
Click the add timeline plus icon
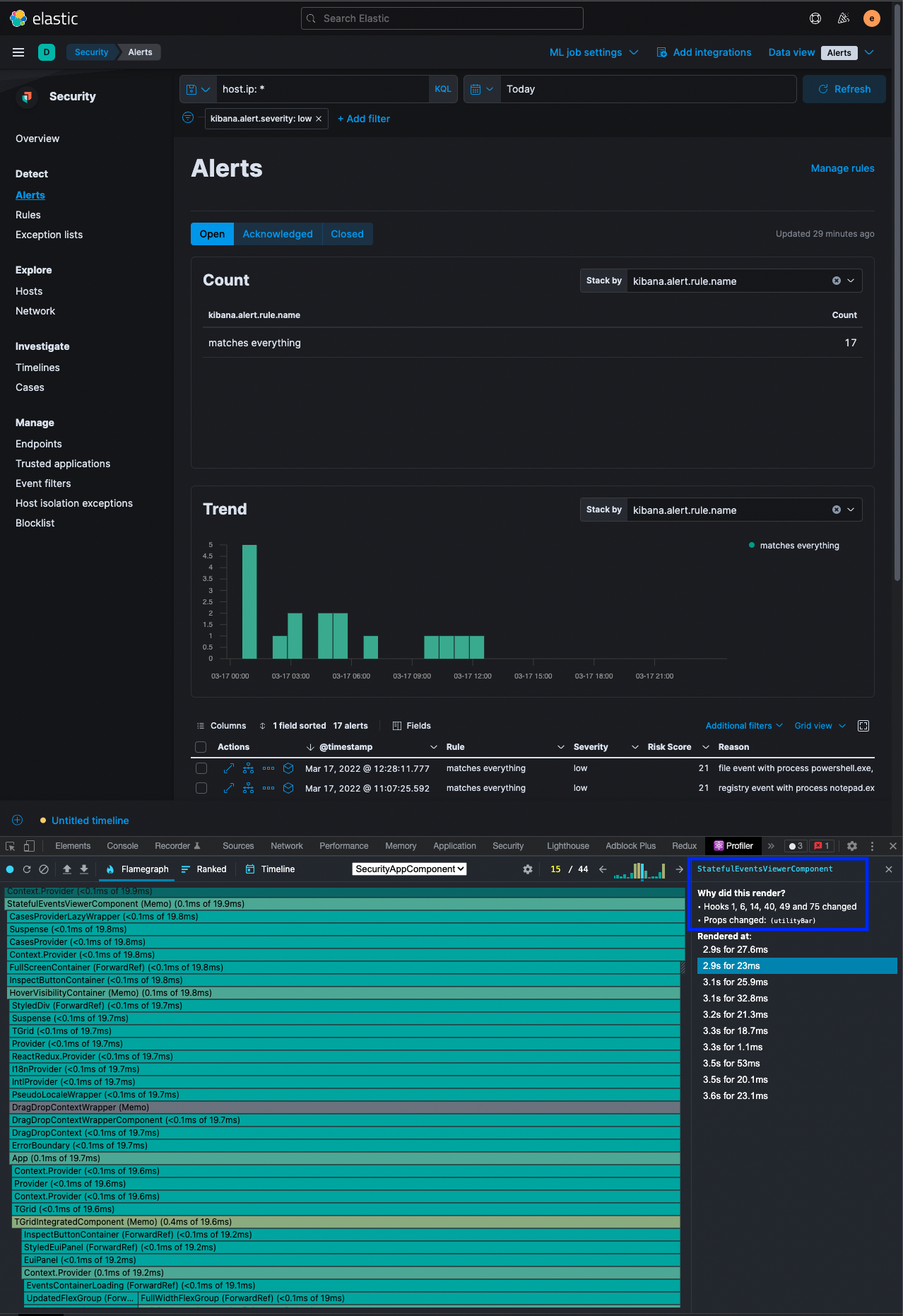[18, 820]
